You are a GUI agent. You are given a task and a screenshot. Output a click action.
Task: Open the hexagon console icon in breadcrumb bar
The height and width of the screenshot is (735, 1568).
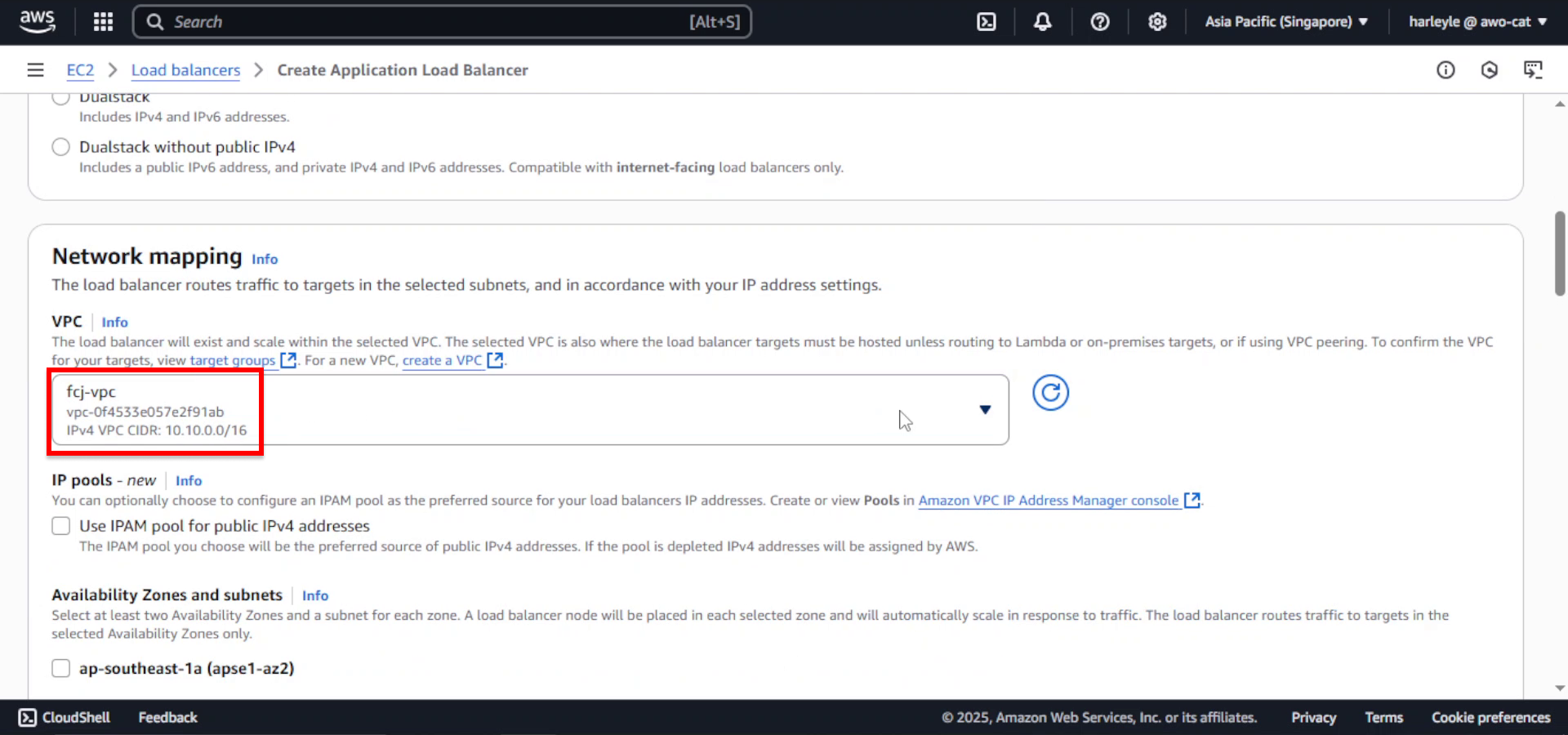coord(1490,70)
